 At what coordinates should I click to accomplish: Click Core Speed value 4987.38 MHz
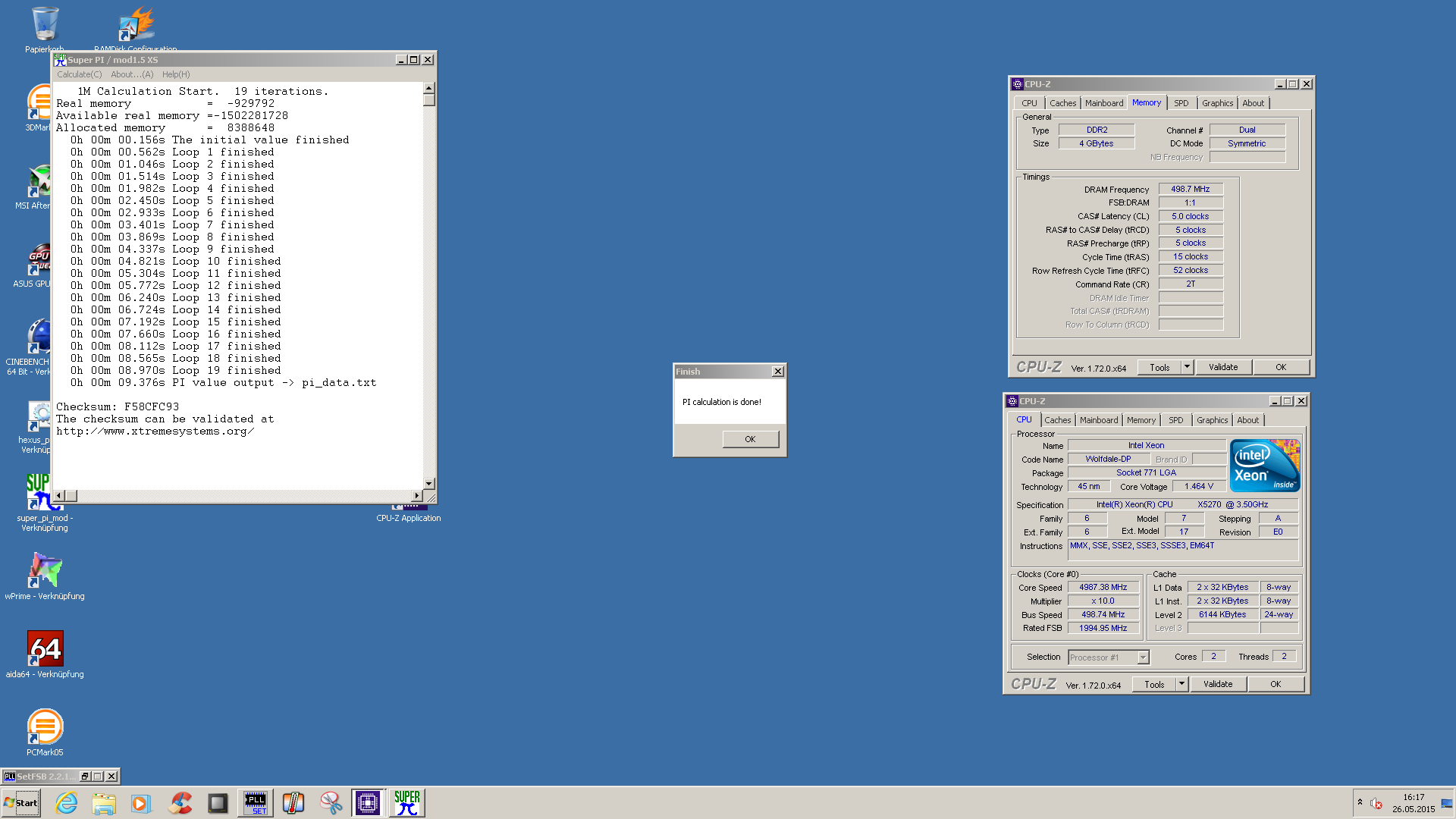click(x=1103, y=588)
